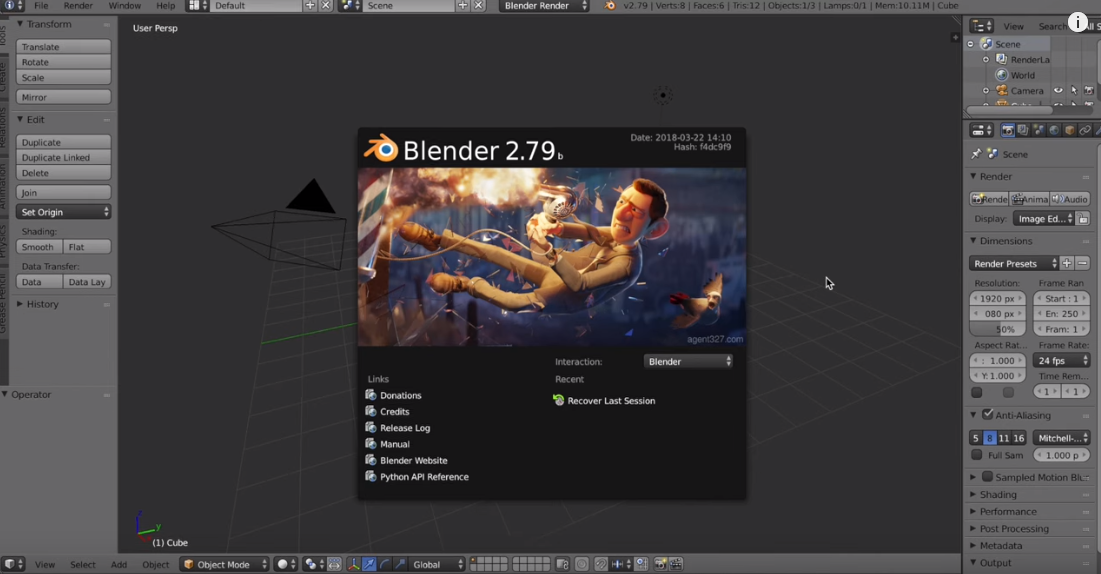
Task: Click the lock camera to layers icon
Action: [x=562, y=564]
